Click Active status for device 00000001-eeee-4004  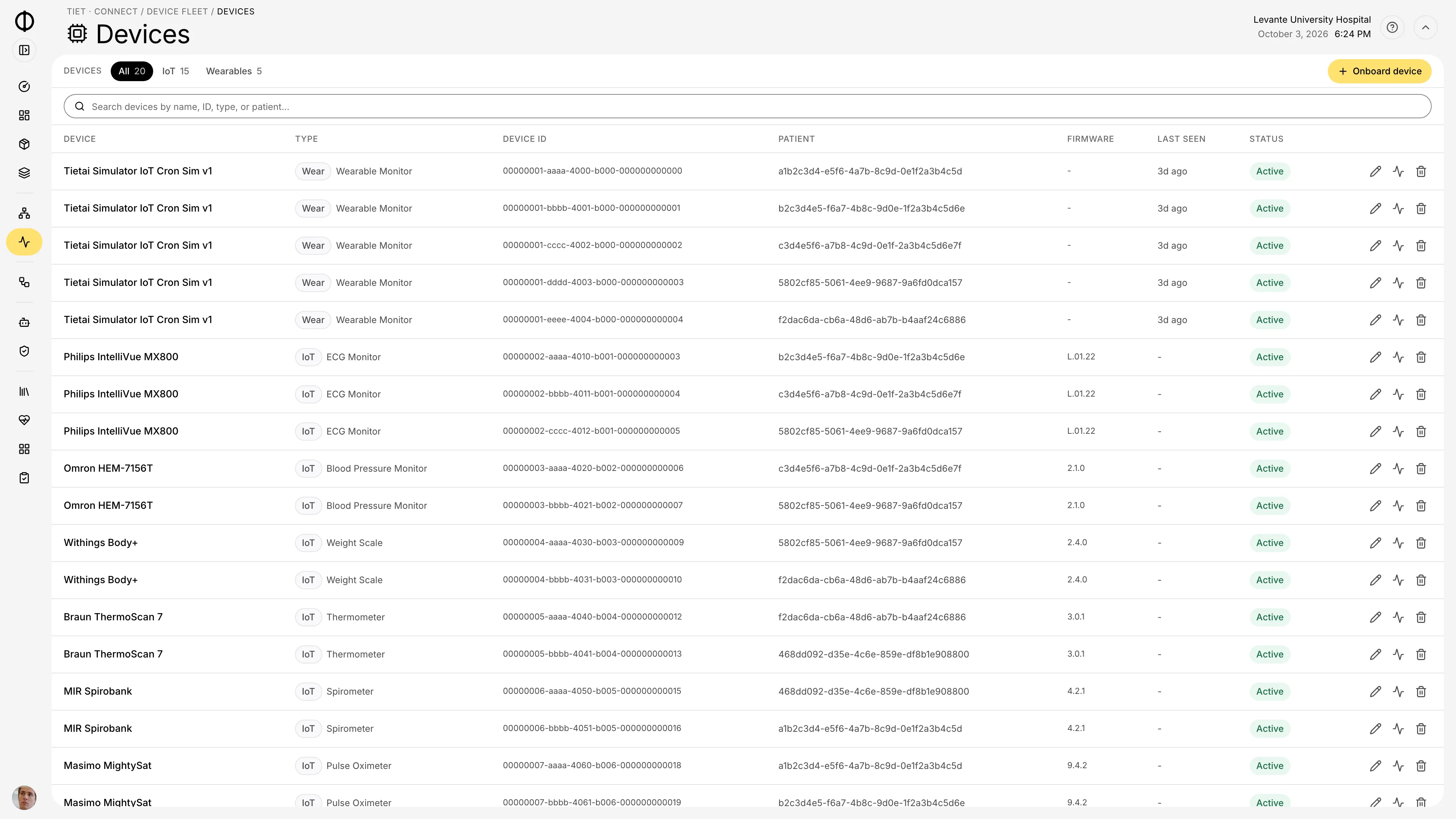(x=1269, y=320)
